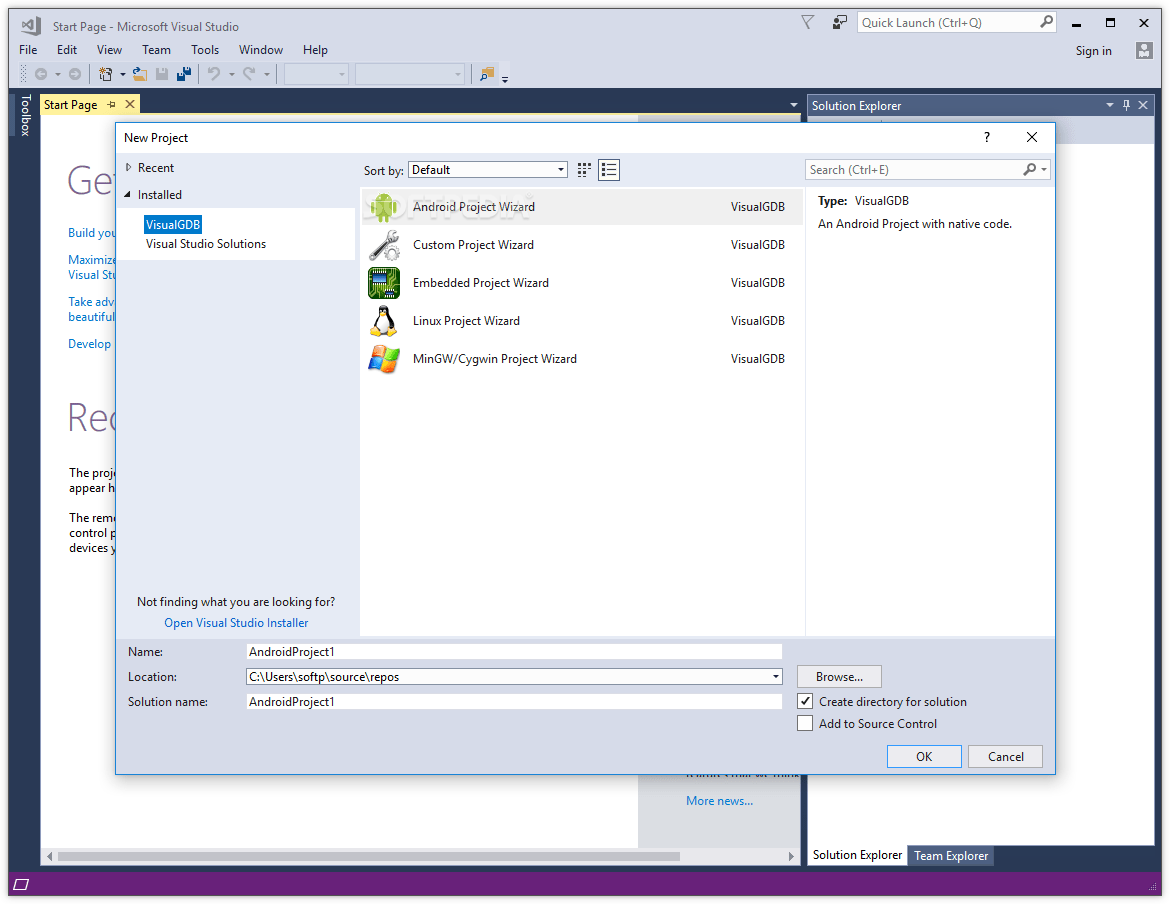Select the MinGW/Cygwin Windows flag icon

[x=384, y=359]
